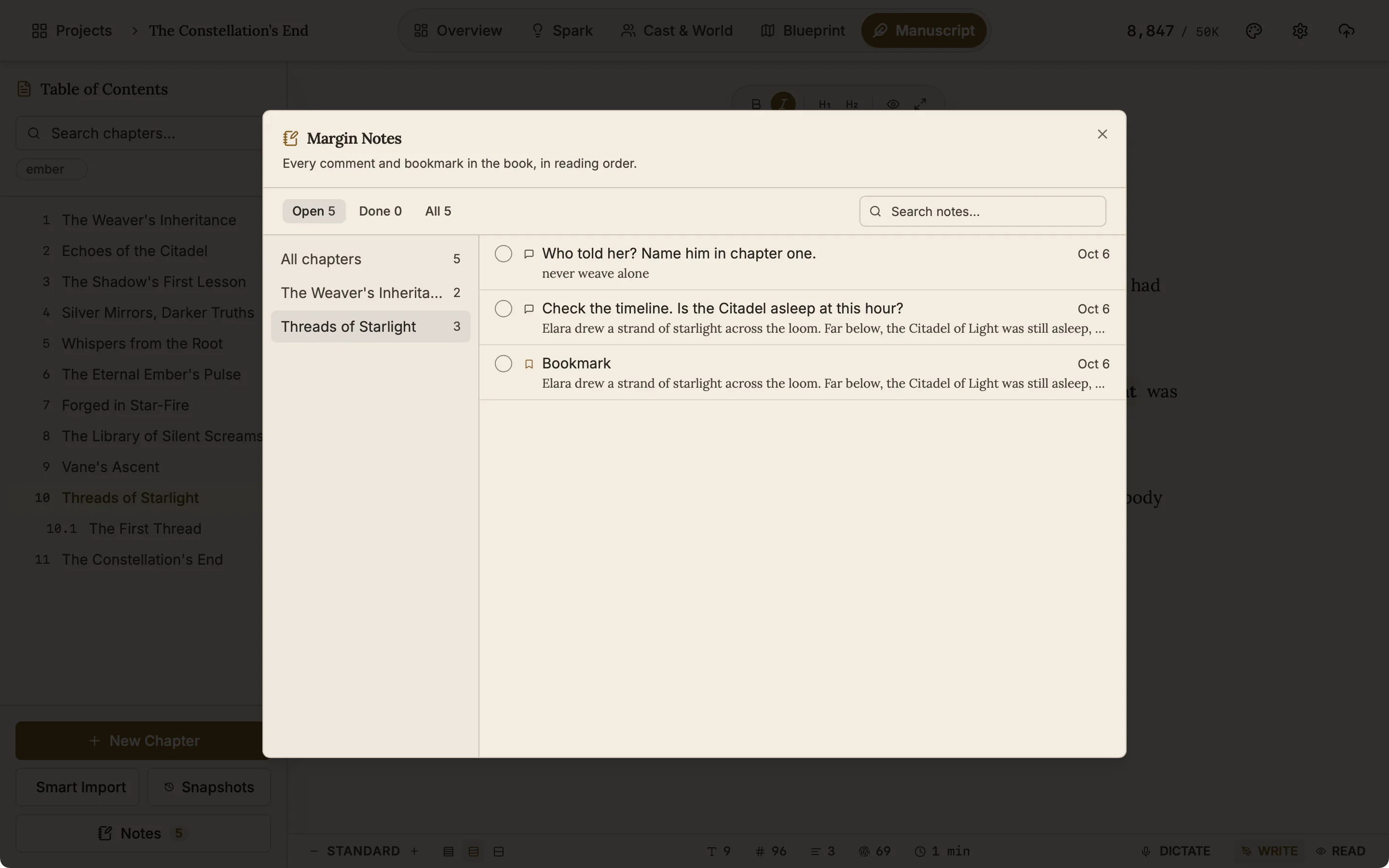This screenshot has width=1389, height=868.
Task: Open the settings gear icon
Action: pyautogui.click(x=1300, y=30)
